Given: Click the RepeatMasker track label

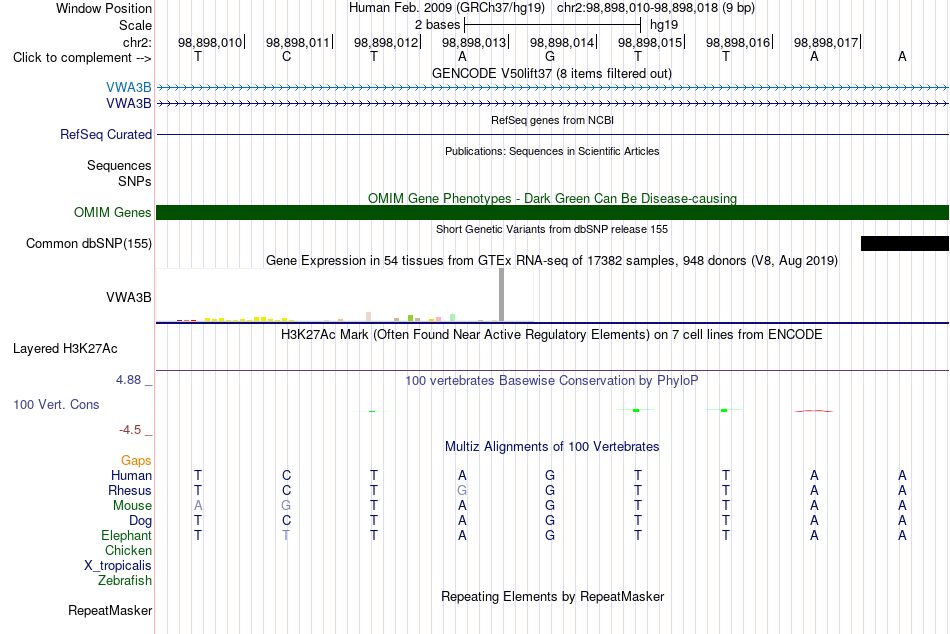Looking at the screenshot, I should (x=110, y=610).
